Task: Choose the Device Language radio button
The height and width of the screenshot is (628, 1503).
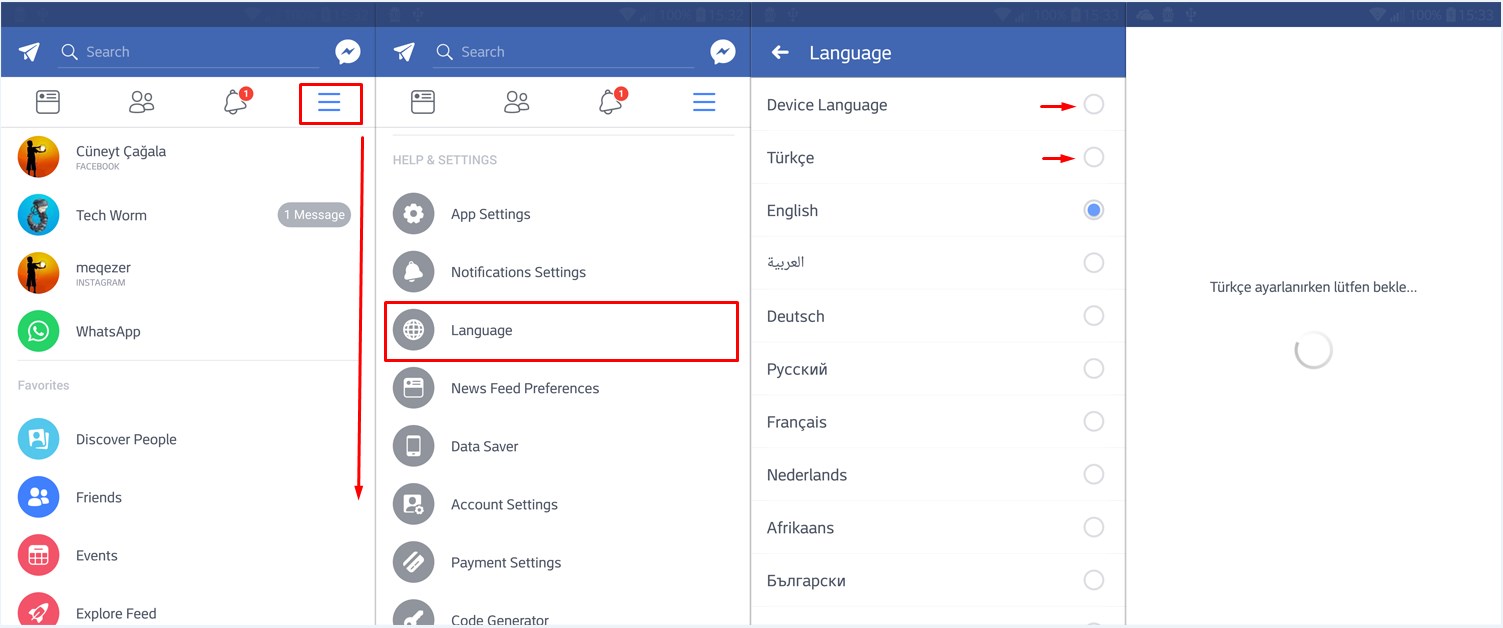Action: coord(1094,104)
